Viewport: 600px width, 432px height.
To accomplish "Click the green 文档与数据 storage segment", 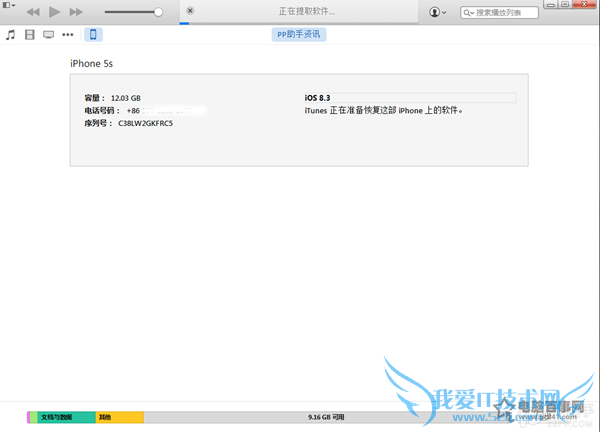I will coord(66,417).
